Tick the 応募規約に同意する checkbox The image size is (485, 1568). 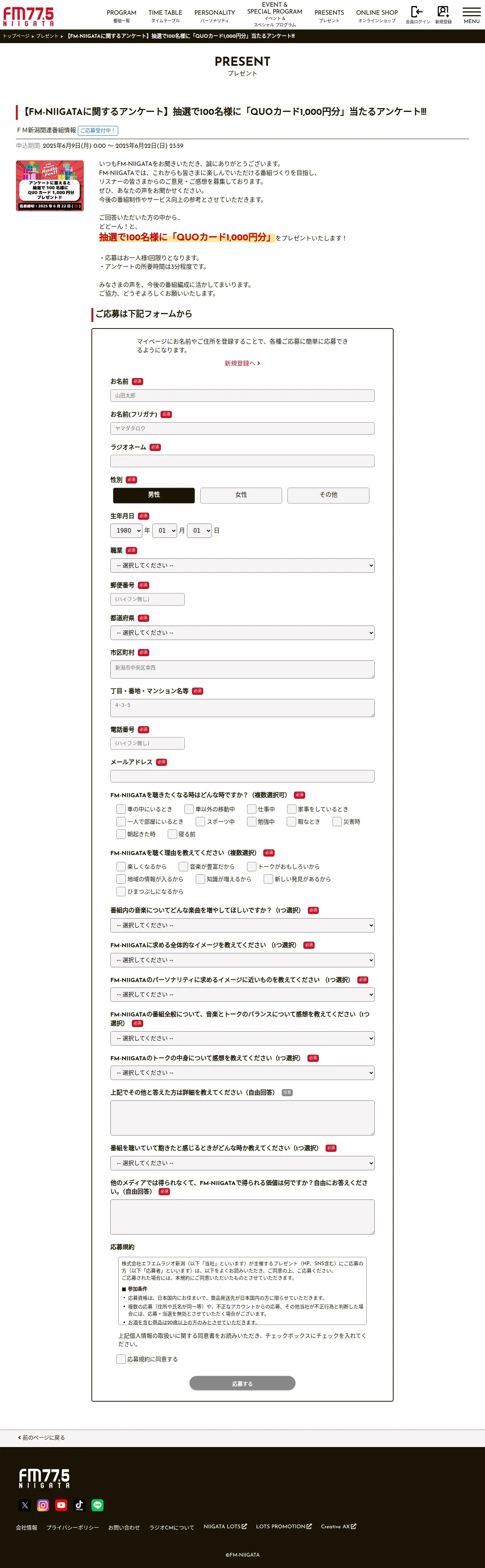click(121, 1359)
